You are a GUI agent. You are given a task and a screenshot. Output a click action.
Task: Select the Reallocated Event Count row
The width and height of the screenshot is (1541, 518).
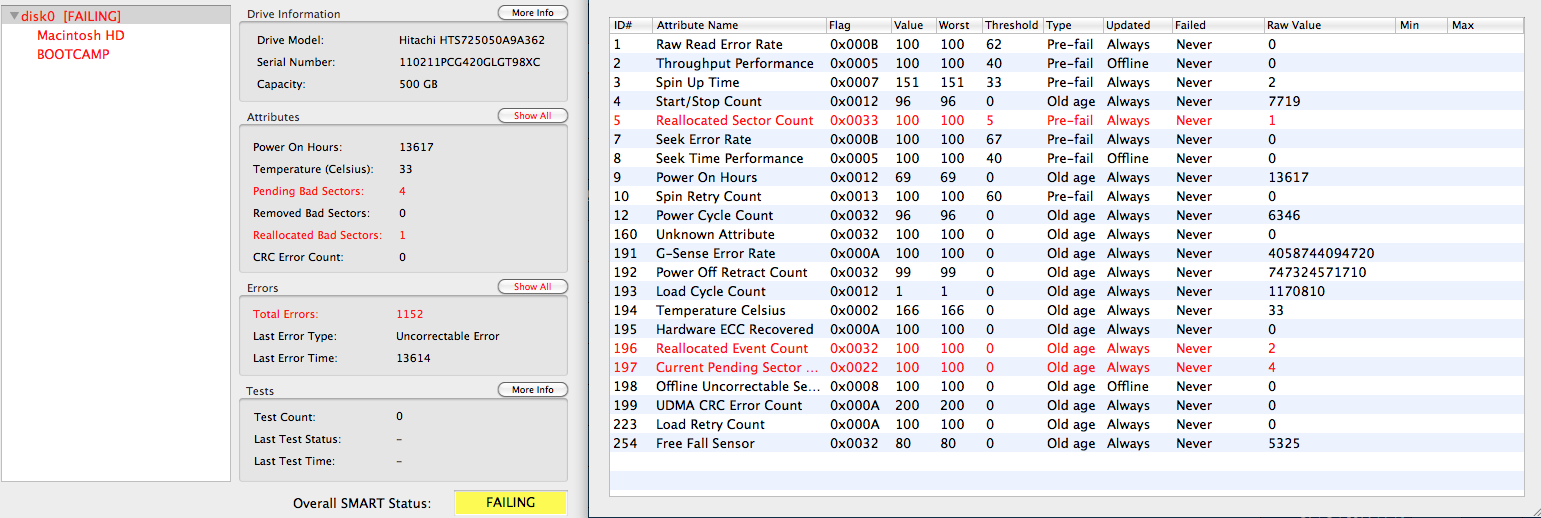[x=731, y=349]
